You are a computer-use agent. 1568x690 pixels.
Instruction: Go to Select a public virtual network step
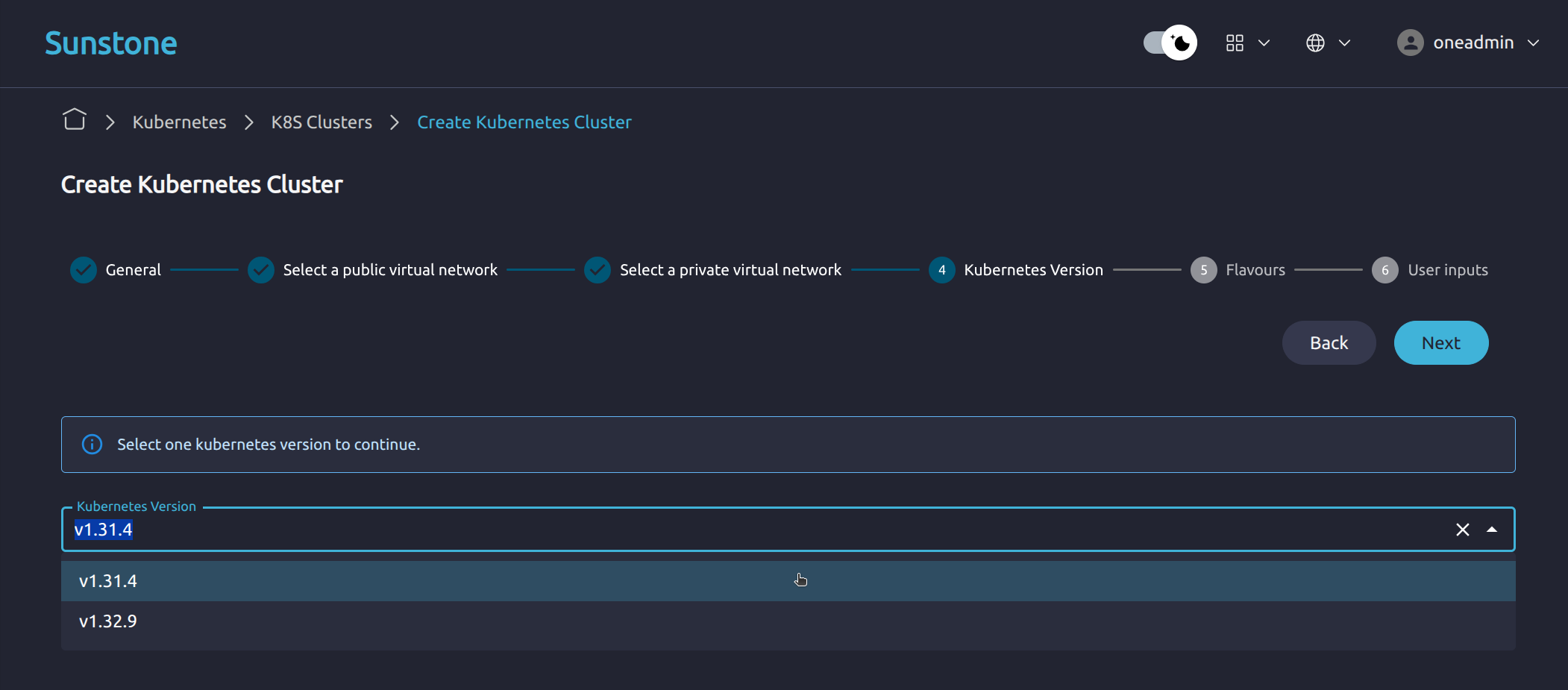(x=390, y=270)
